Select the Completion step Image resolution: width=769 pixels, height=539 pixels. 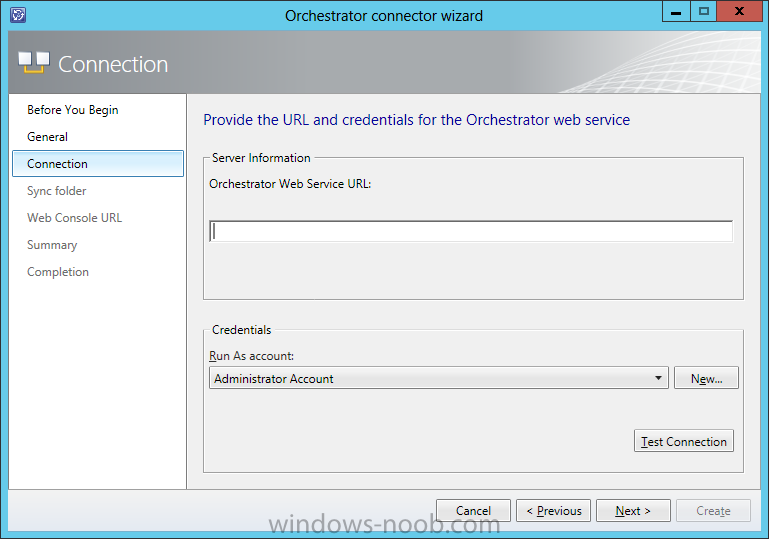click(58, 272)
